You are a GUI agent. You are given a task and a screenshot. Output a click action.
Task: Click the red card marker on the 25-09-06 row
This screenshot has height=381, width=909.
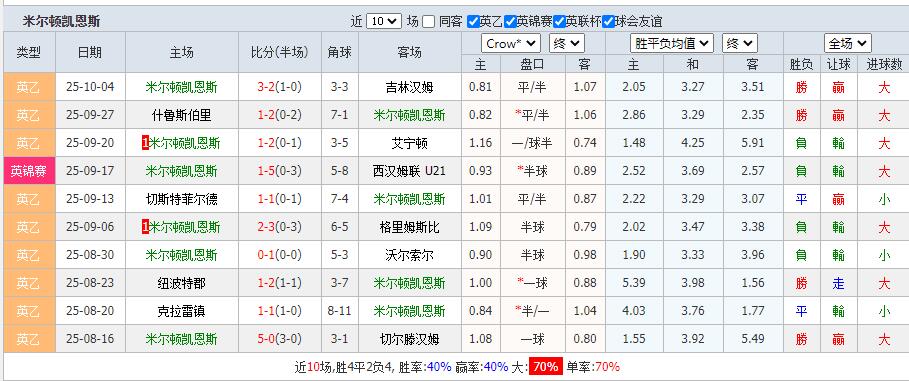click(x=146, y=227)
